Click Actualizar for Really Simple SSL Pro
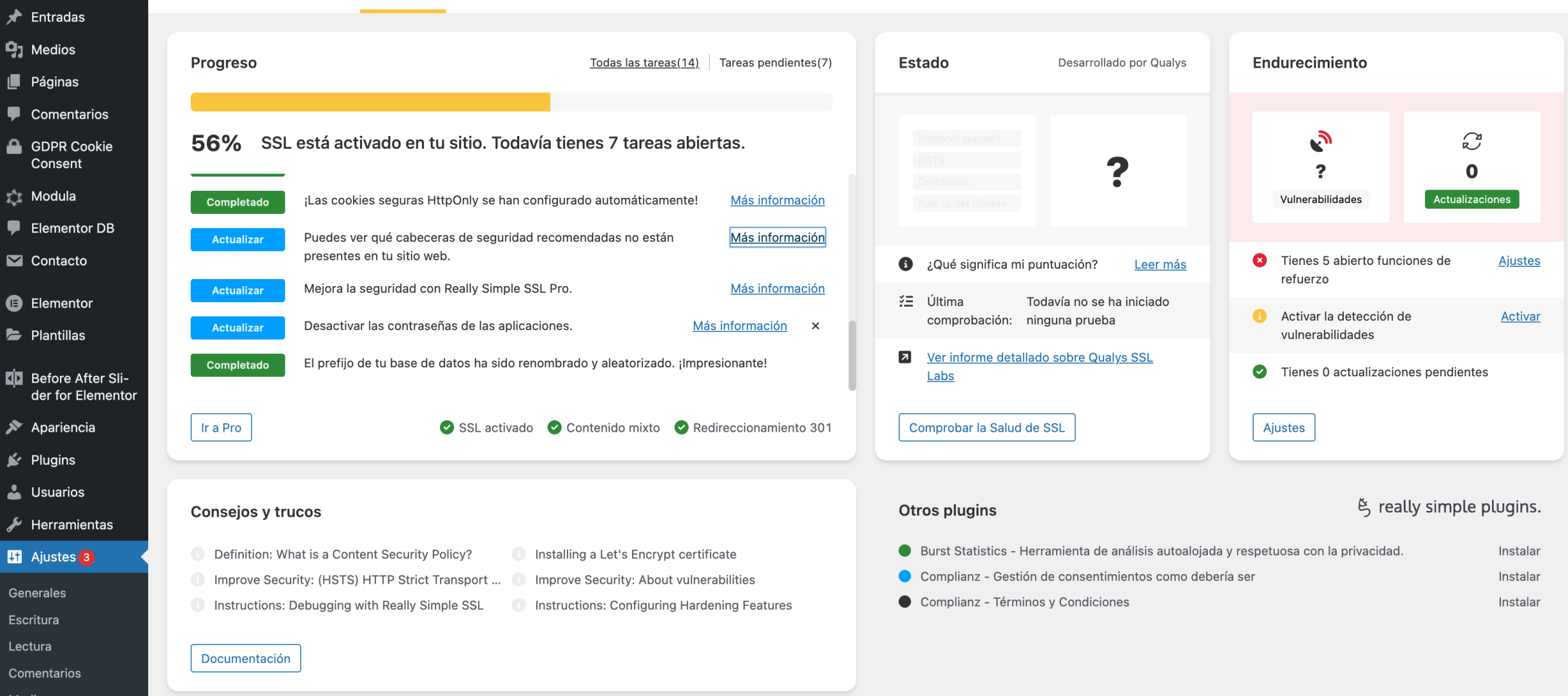Screen dimensions: 1568x696 (238, 291)
